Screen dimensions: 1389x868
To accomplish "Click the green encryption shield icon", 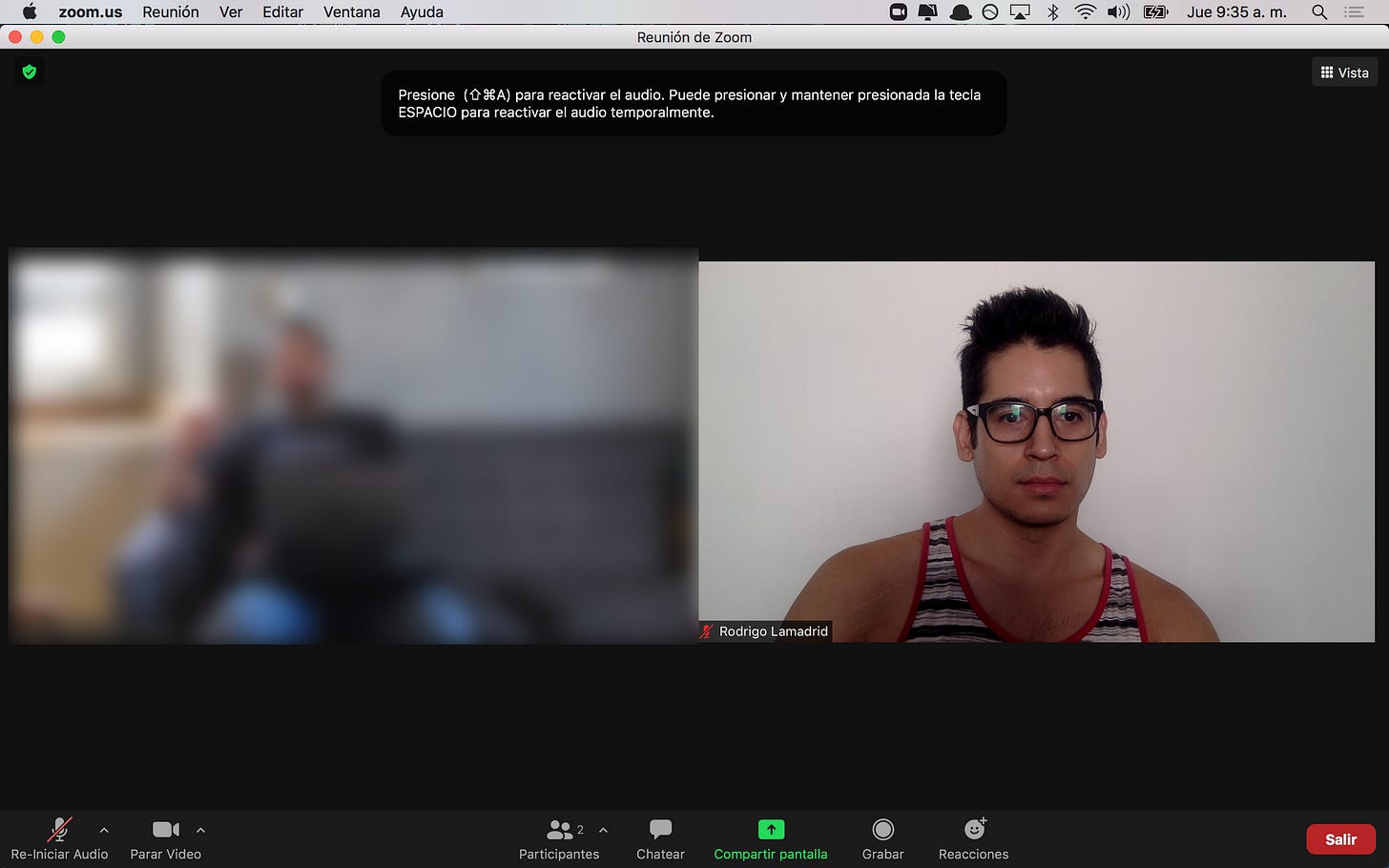I will [30, 72].
